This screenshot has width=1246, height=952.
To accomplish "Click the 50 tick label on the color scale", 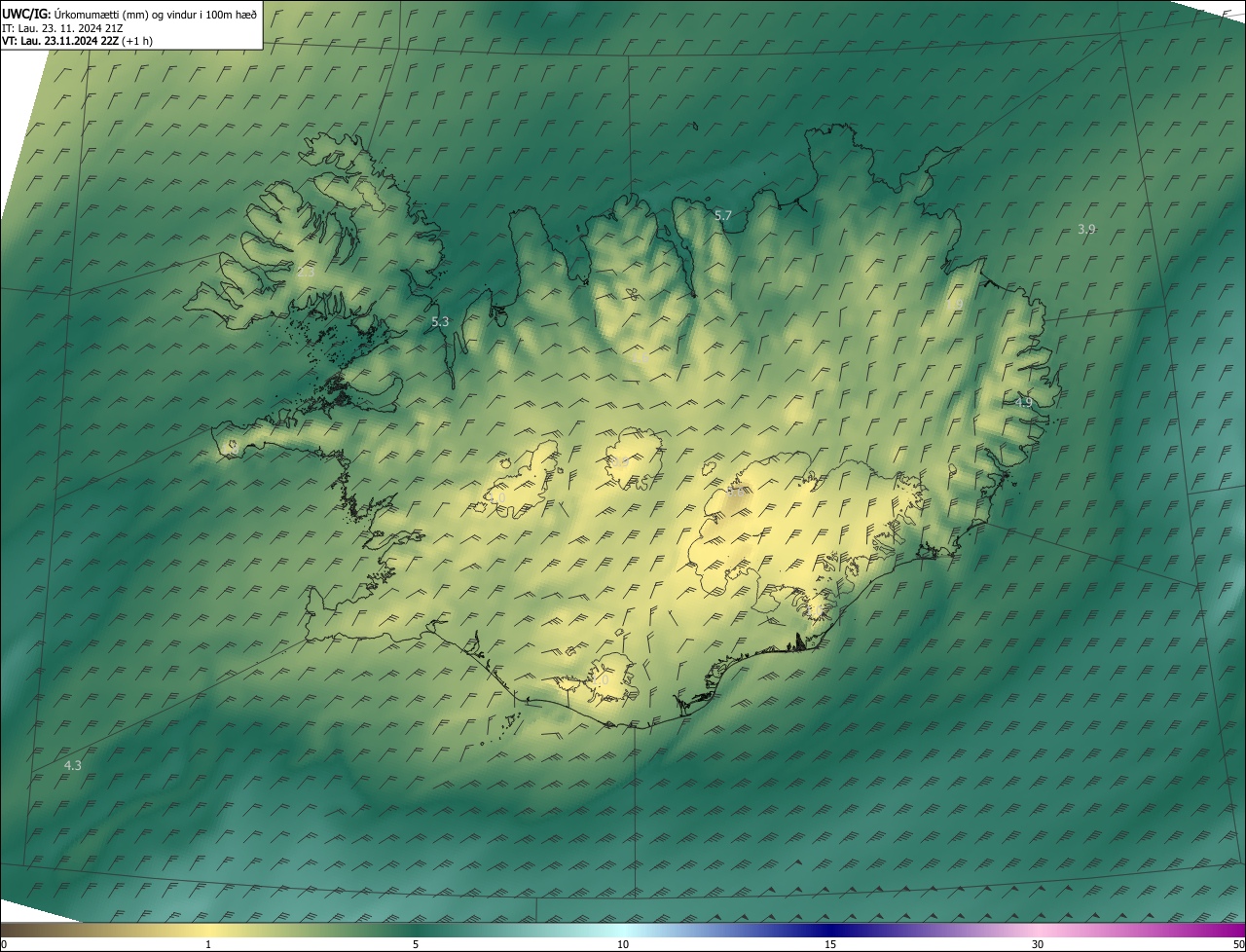I will click(x=1238, y=944).
